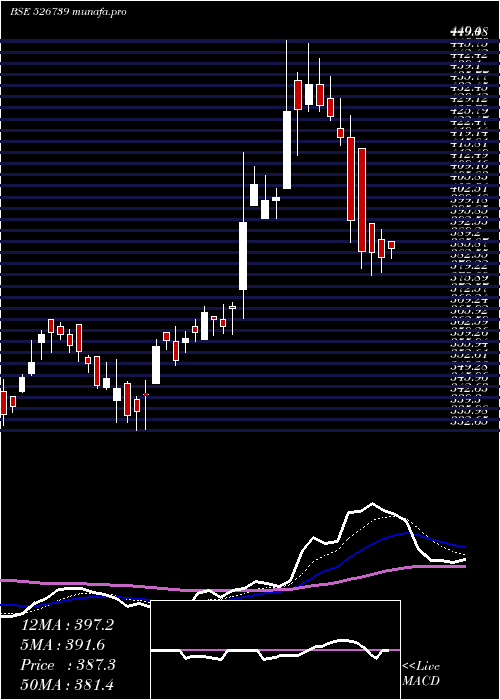Click the white MACD line in inset panel
This screenshot has height=700, width=500.
click(270, 650)
